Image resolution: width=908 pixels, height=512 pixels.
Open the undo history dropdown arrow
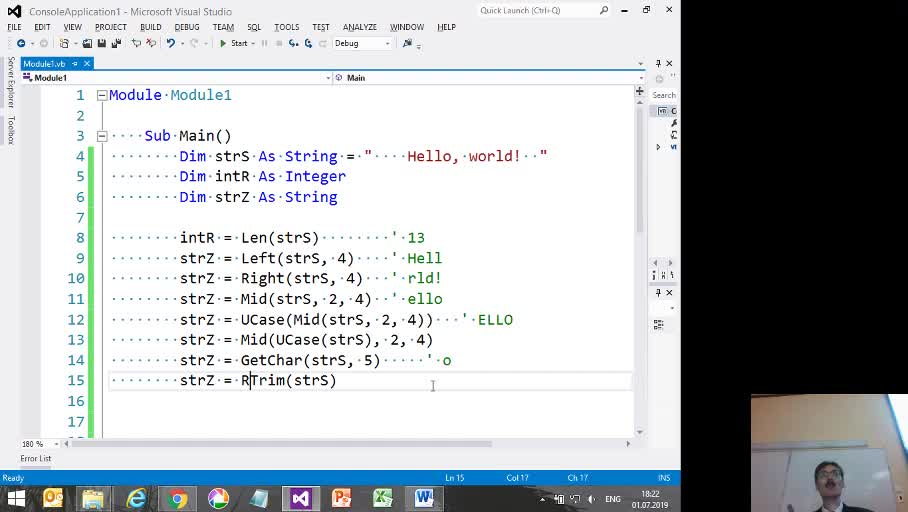coord(182,43)
